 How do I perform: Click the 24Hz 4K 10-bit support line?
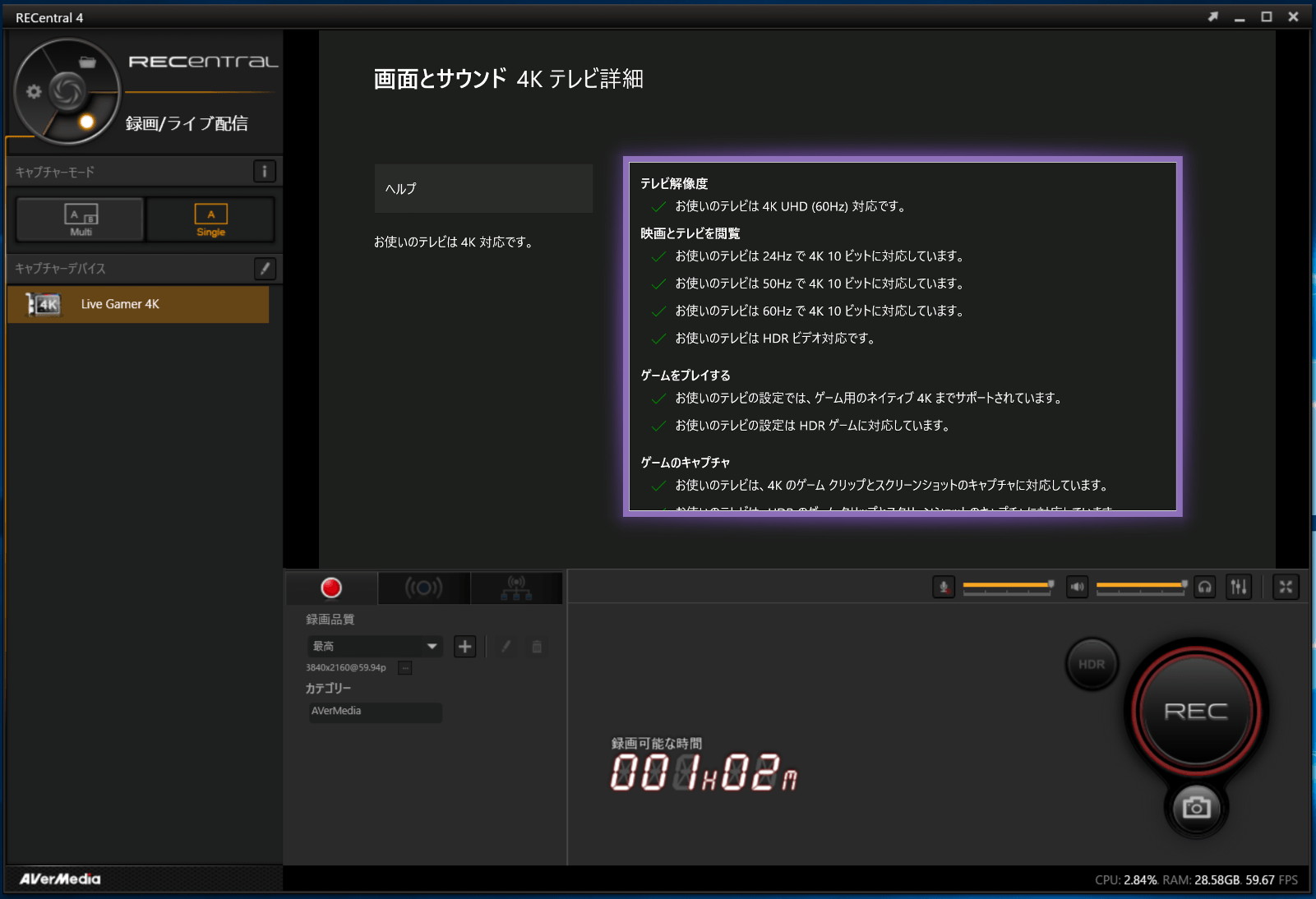tap(820, 256)
